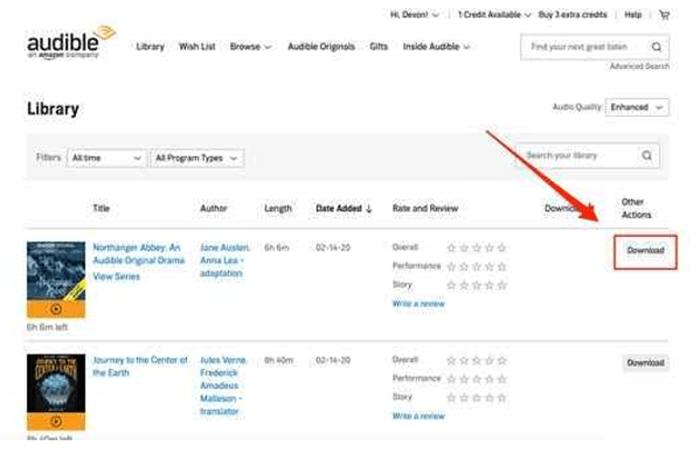Rate Journey to the Center Performance four stars
Image resolution: width=700 pixels, height=460 pixels.
(x=489, y=379)
